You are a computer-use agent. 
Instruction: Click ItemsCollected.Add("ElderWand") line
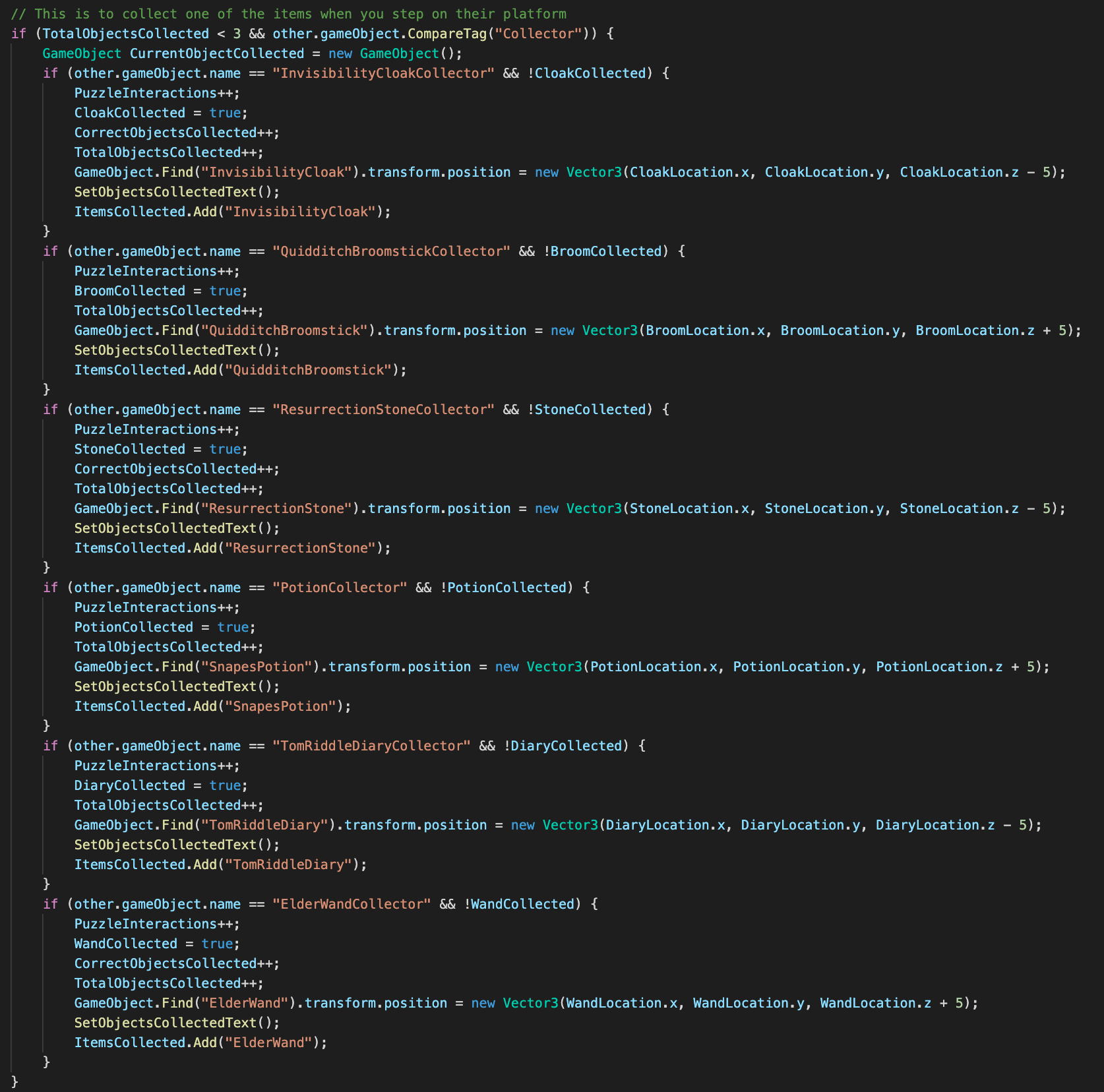pyautogui.click(x=201, y=1043)
